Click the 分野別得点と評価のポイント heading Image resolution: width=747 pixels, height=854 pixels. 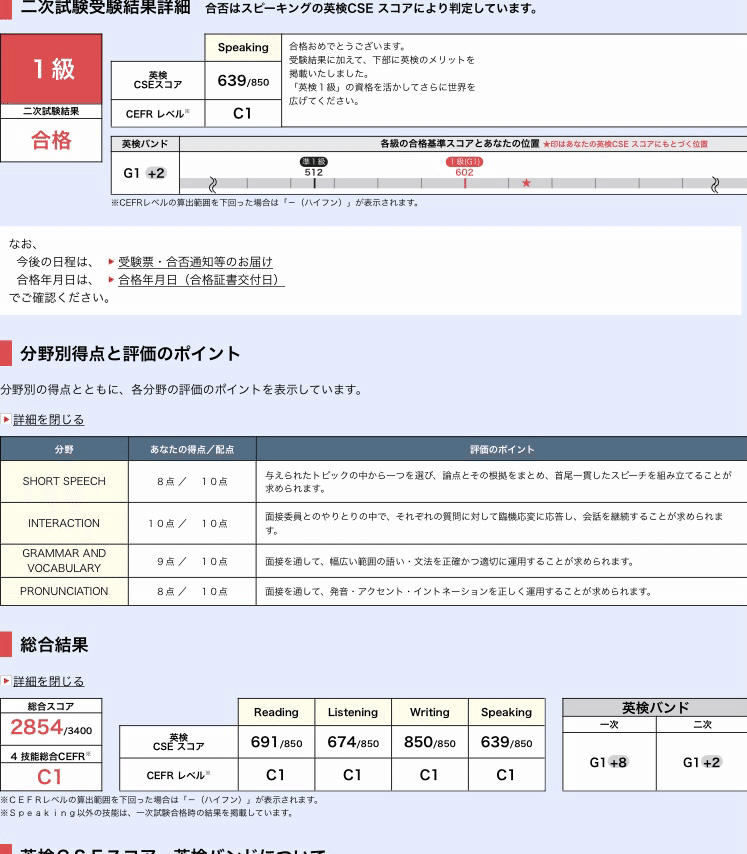coord(131,354)
